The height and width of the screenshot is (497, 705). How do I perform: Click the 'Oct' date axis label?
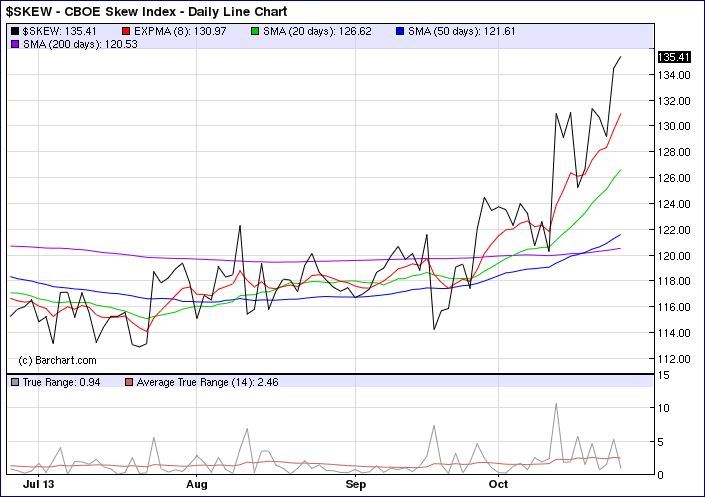point(498,484)
